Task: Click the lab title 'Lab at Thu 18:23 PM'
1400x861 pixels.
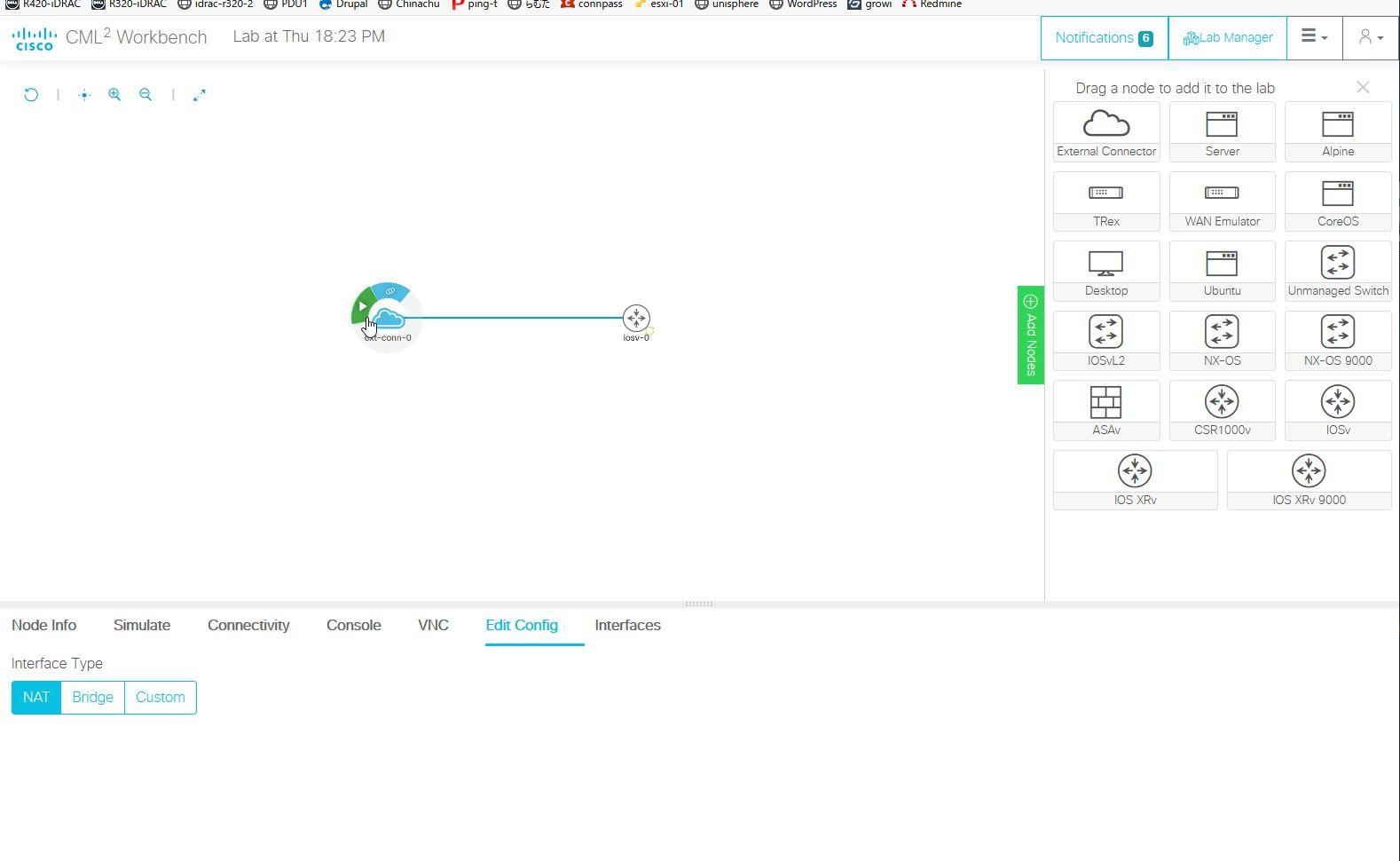Action: (309, 36)
